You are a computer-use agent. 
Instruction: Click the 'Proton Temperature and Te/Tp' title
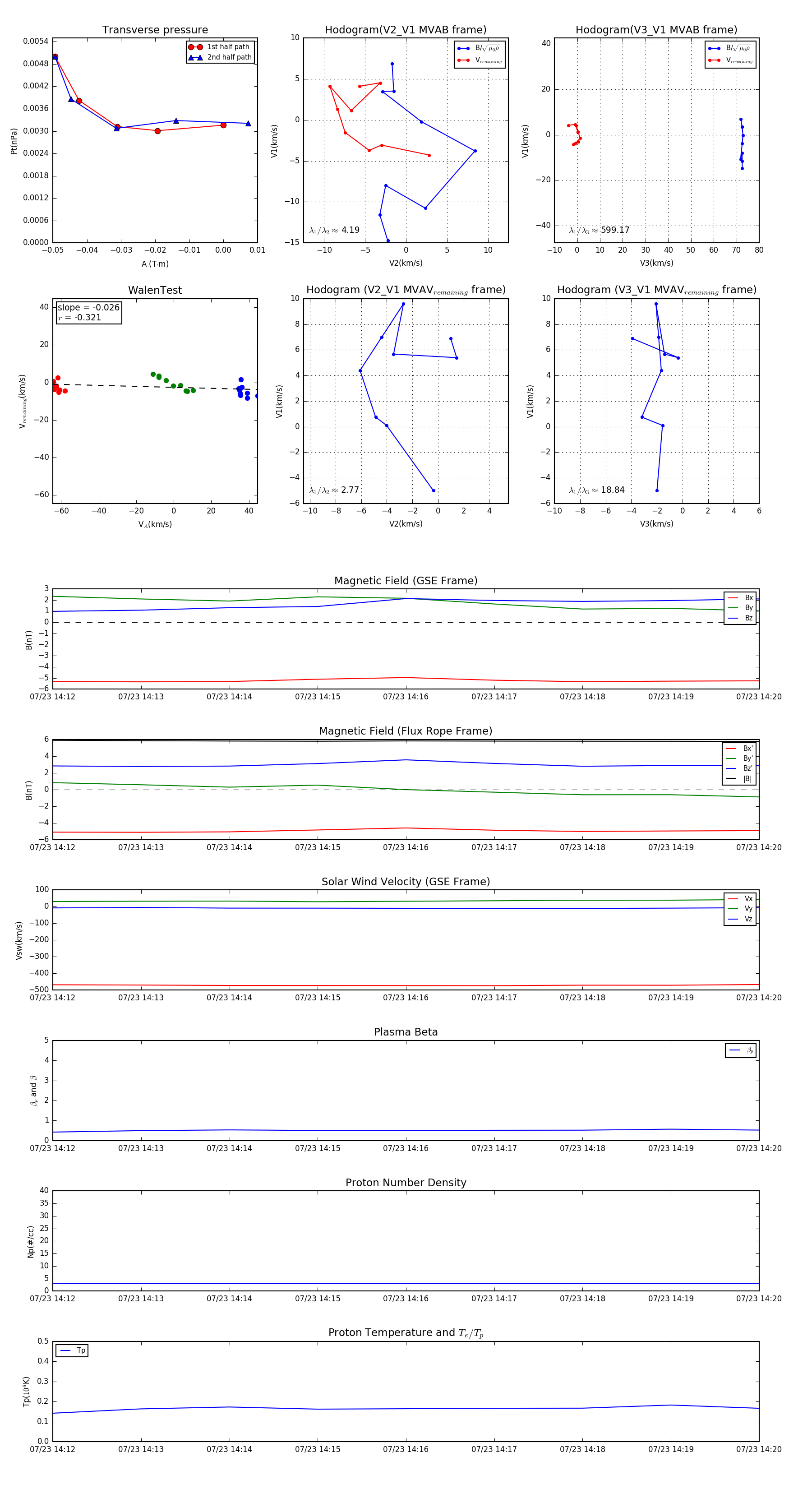click(x=406, y=1333)
